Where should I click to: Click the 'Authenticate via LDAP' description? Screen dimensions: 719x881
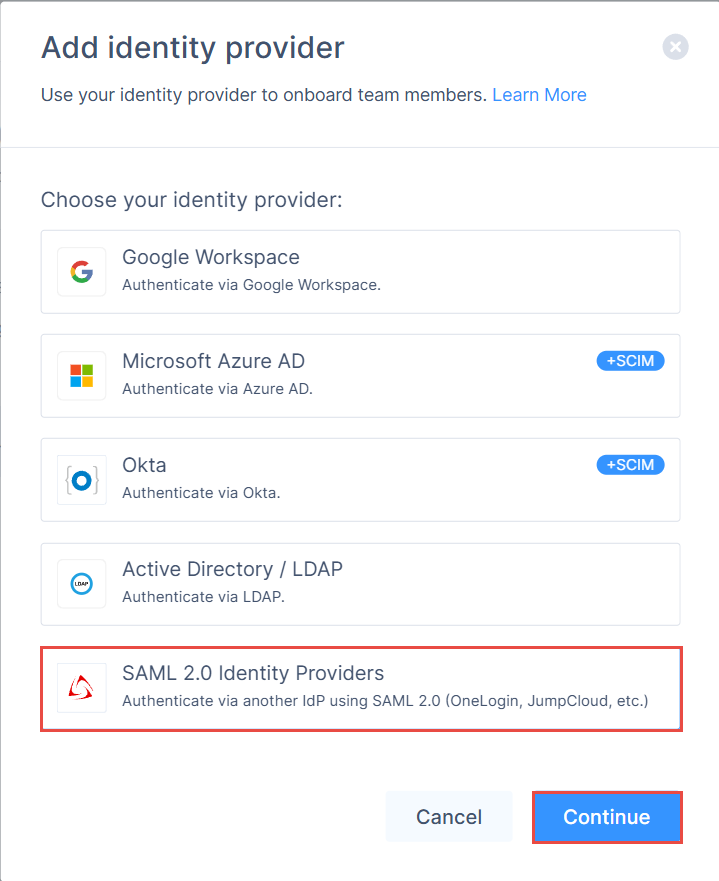point(203,596)
